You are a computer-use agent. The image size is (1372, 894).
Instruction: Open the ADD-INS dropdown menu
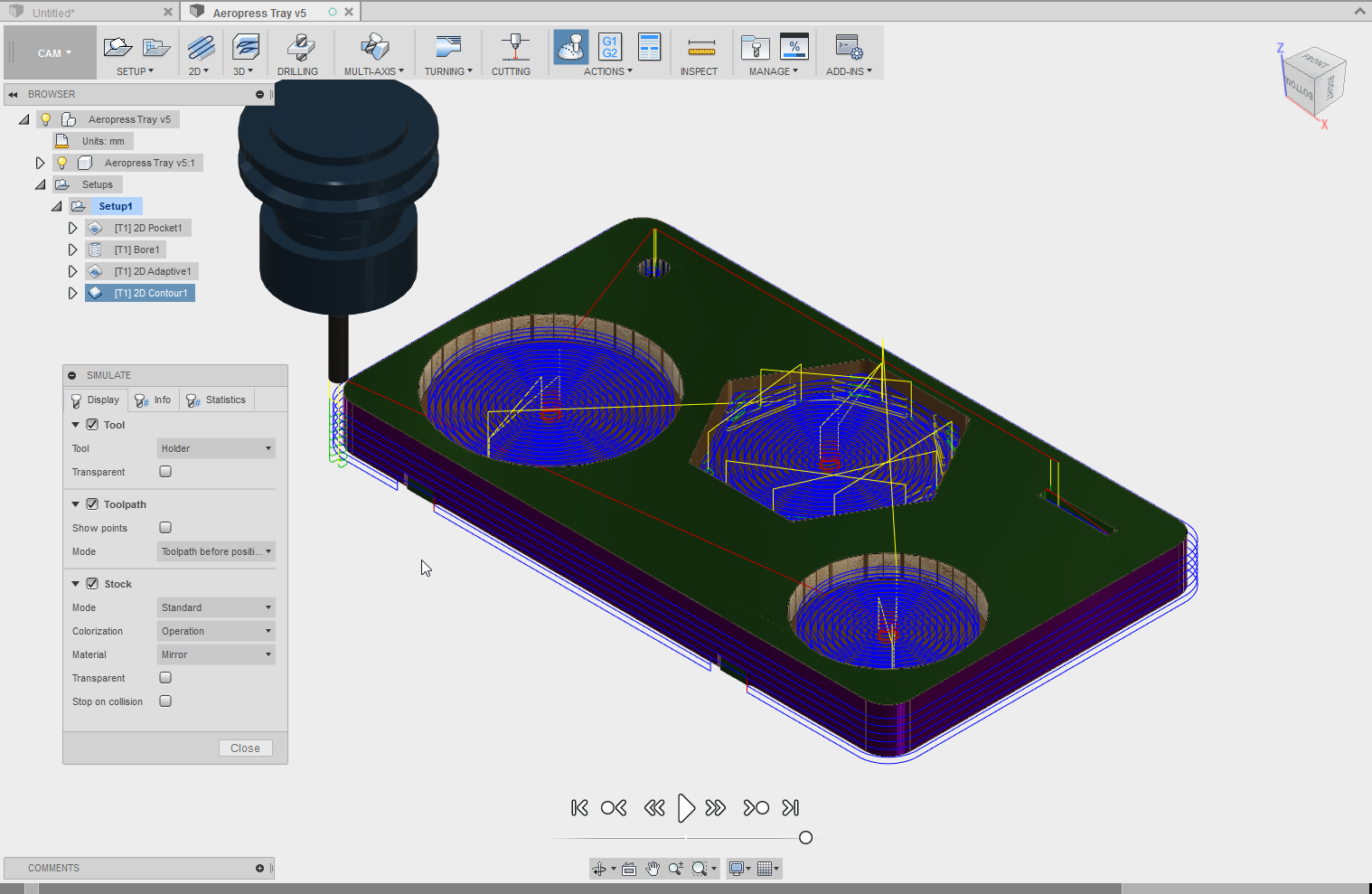[x=850, y=71]
